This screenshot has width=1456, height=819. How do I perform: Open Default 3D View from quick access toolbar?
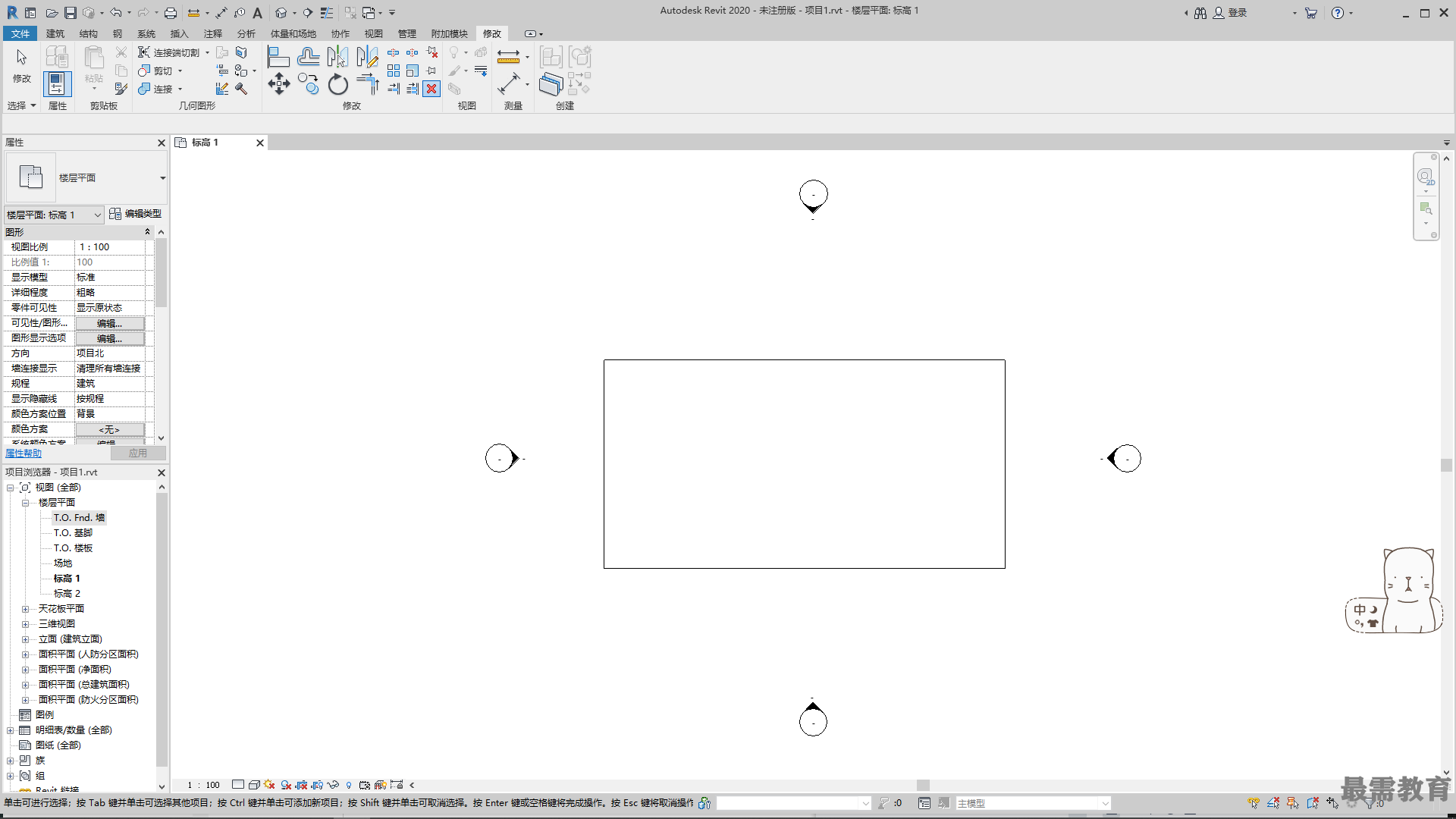tap(281, 13)
